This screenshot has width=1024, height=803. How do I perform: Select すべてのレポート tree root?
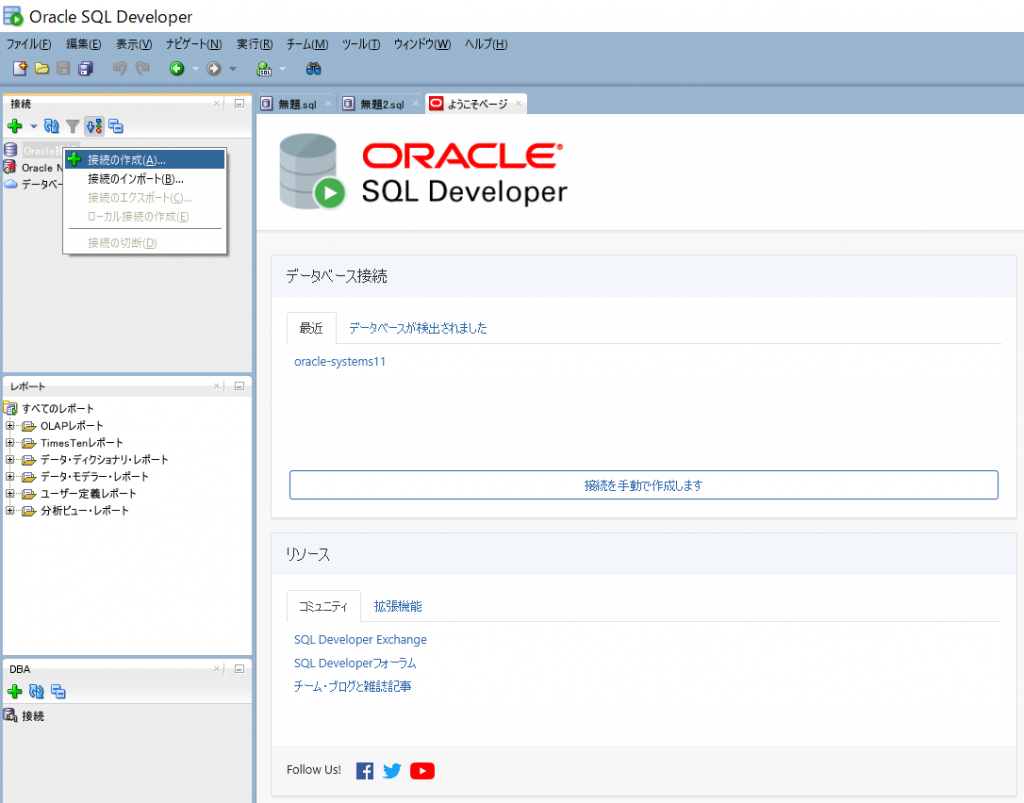click(57, 409)
